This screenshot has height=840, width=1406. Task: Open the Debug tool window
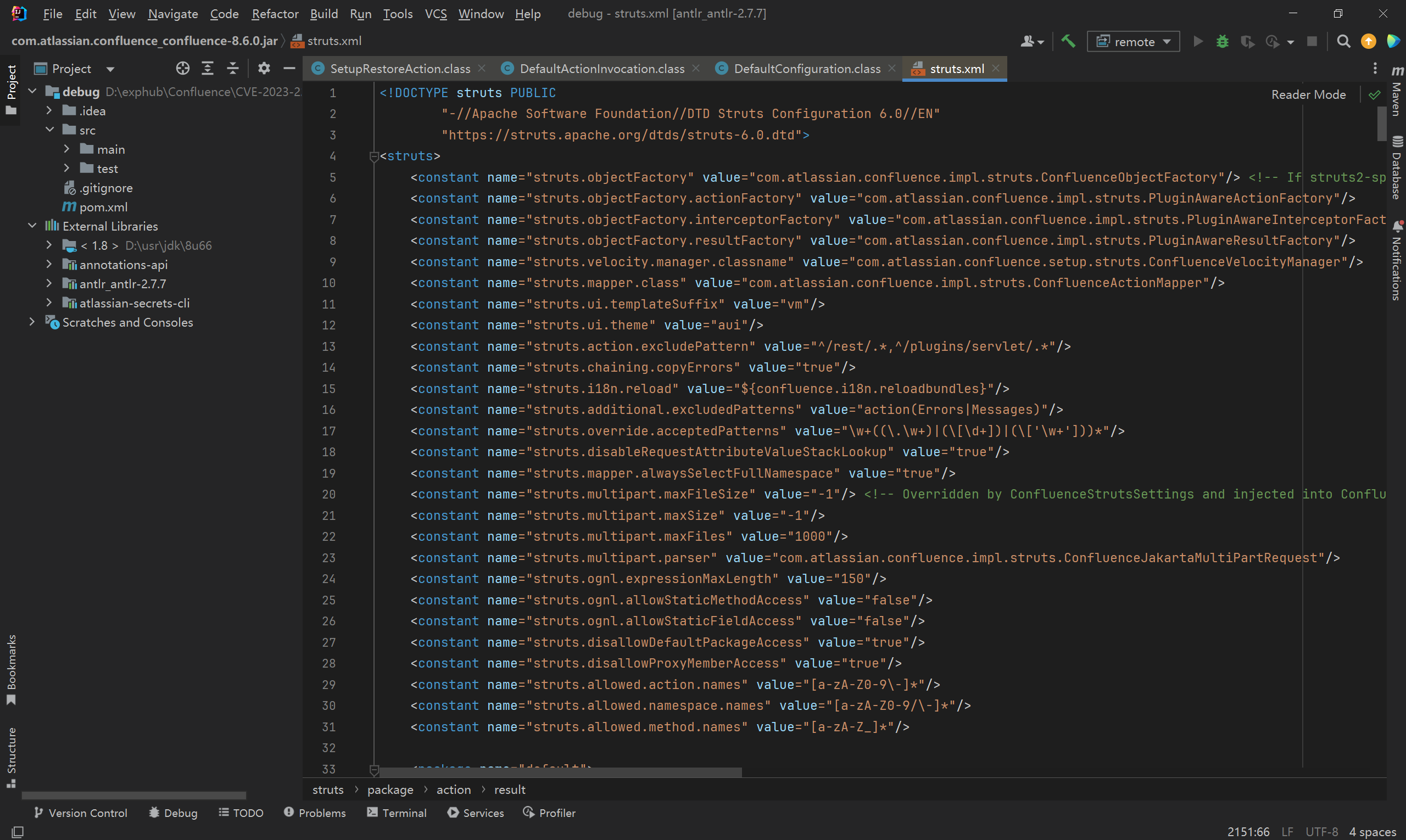pos(173,813)
